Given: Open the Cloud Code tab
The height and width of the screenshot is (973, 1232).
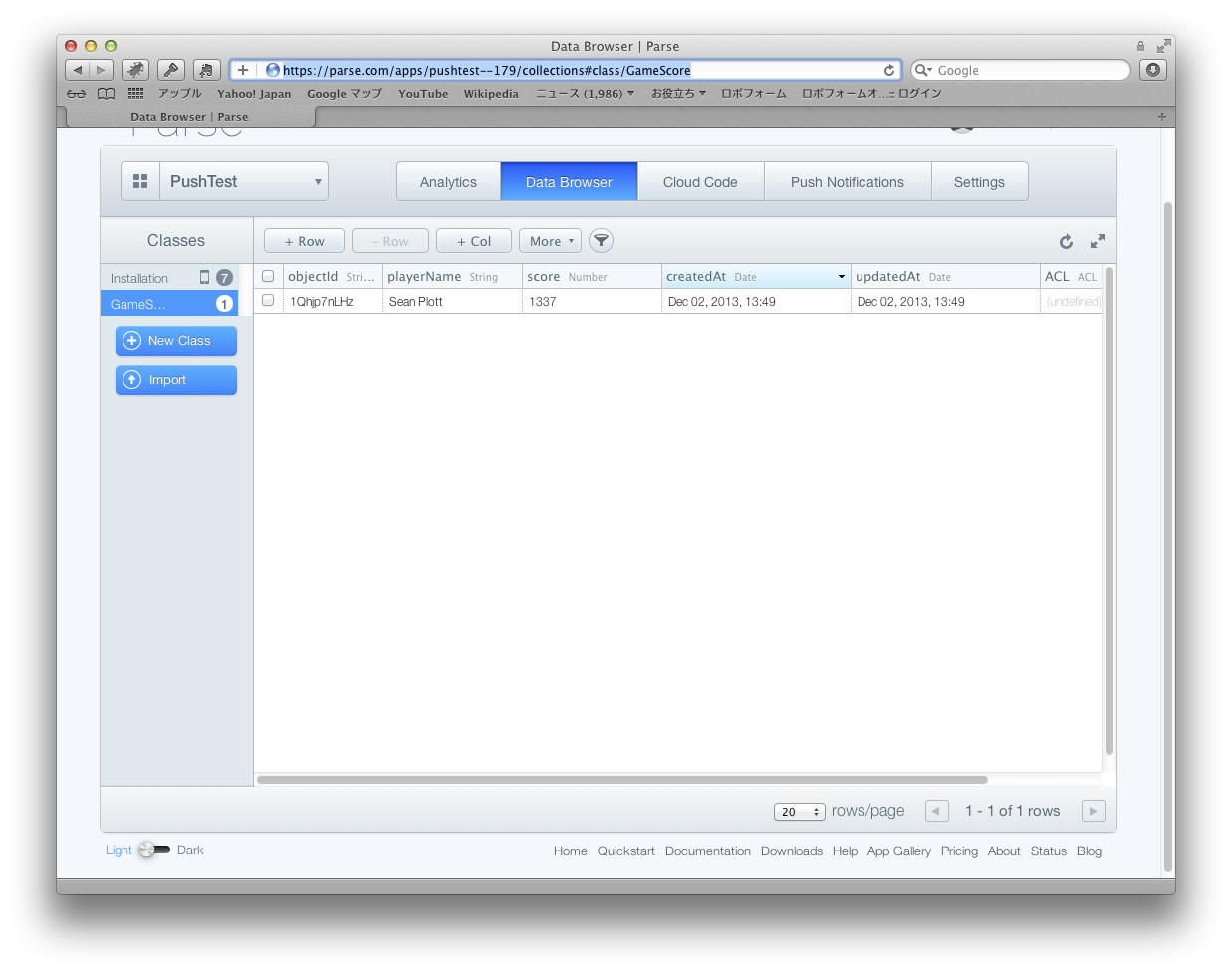Looking at the screenshot, I should click(x=700, y=182).
